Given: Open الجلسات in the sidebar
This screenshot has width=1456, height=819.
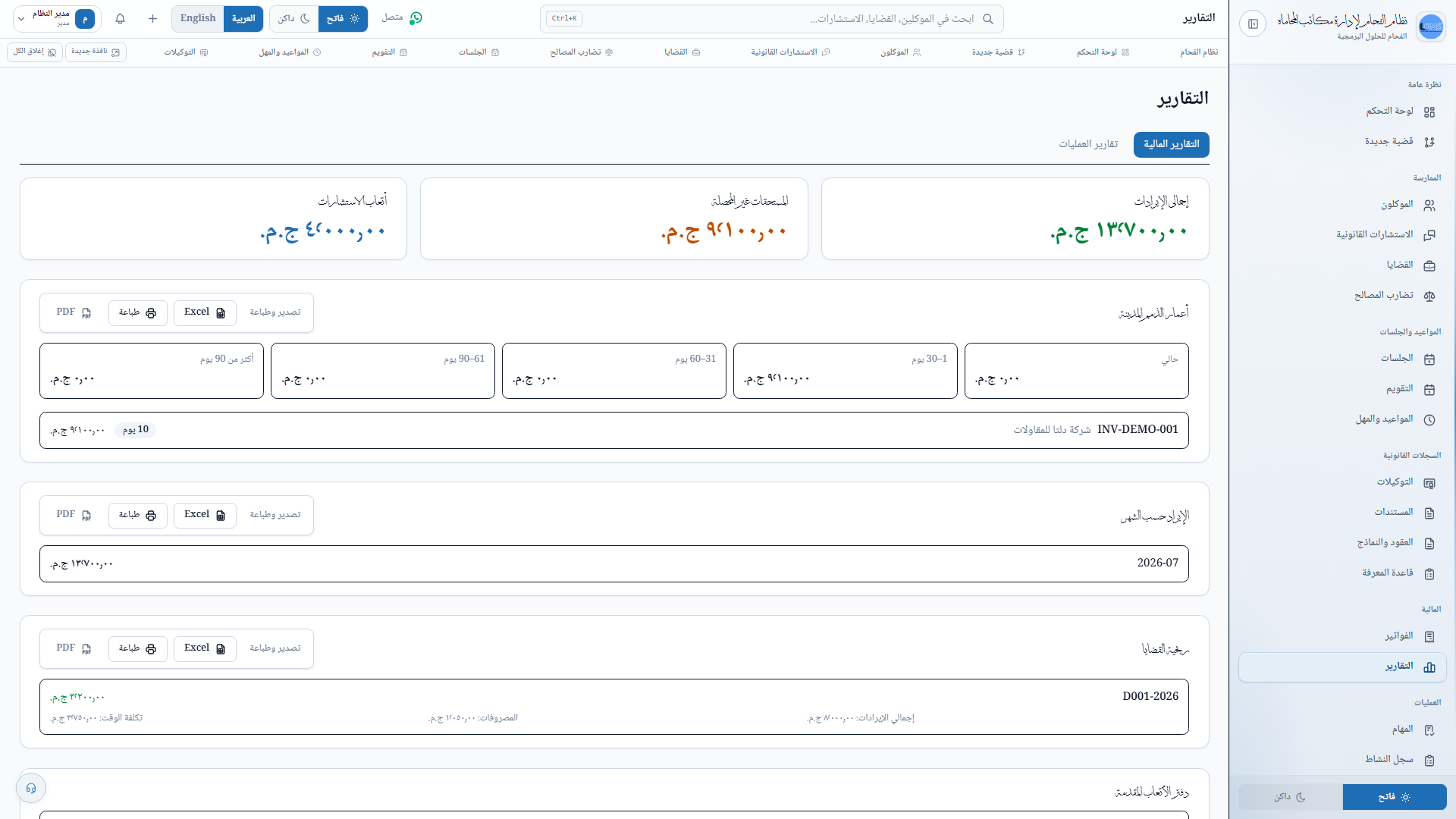Looking at the screenshot, I should (1342, 359).
